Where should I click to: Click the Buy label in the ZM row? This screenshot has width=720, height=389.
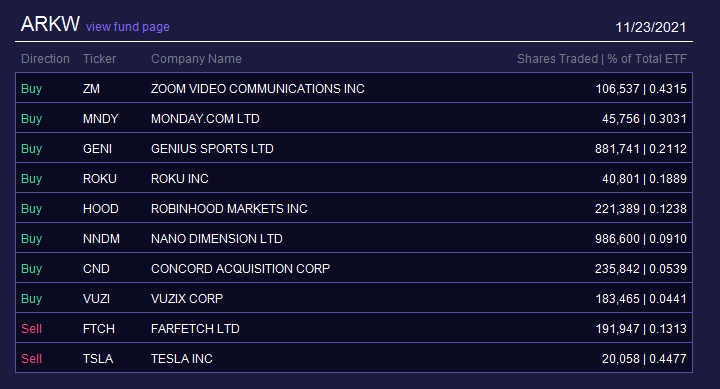[32, 89]
